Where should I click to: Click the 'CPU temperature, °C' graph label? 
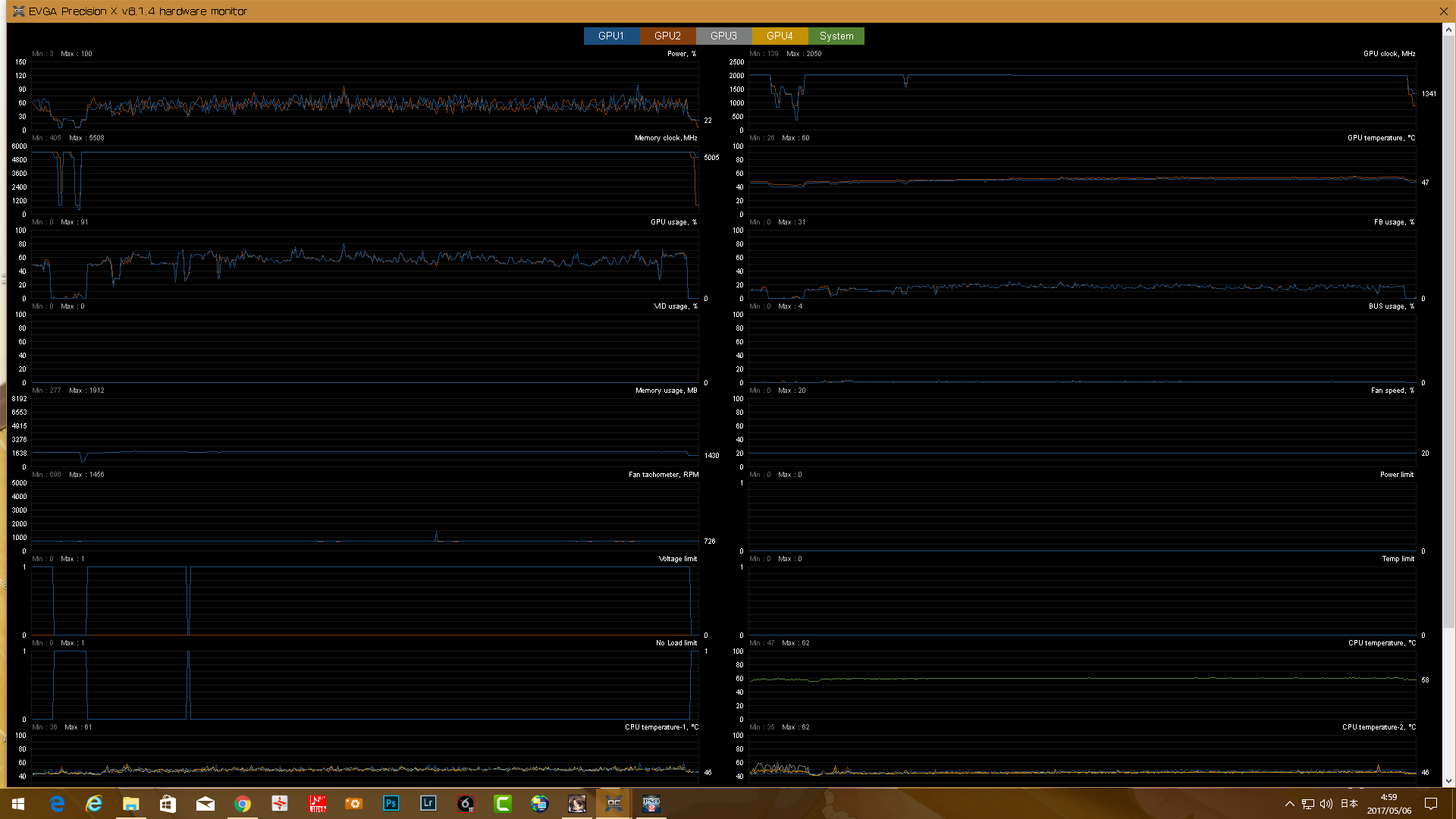[1382, 643]
